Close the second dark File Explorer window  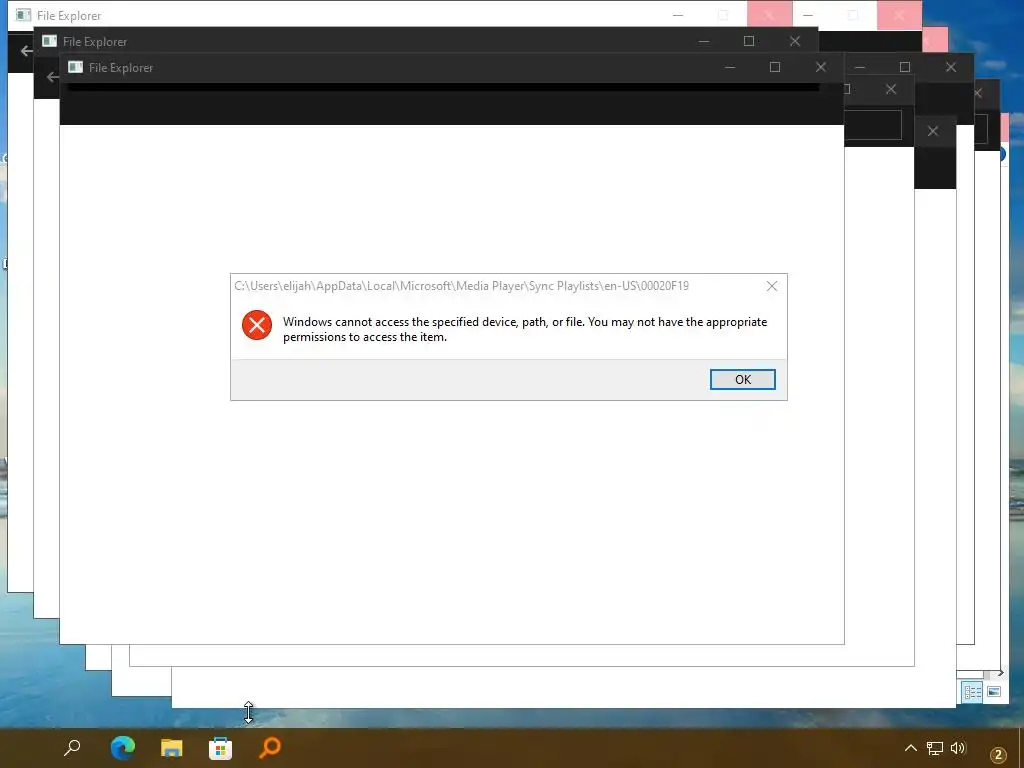[x=795, y=41]
